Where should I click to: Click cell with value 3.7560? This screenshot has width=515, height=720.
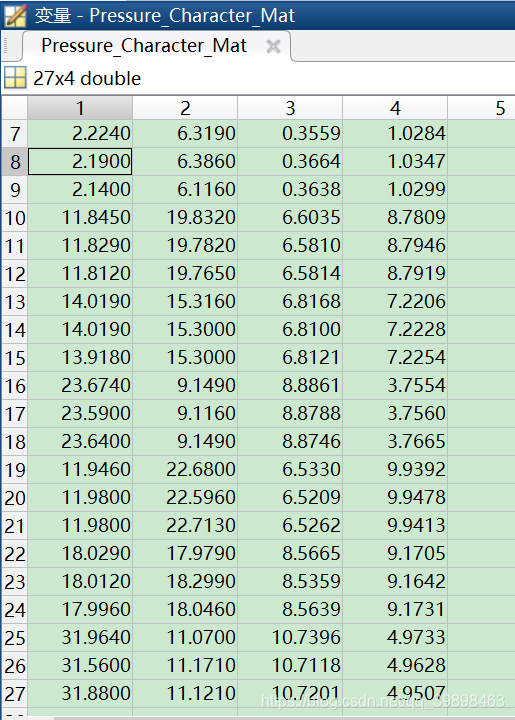395,414
